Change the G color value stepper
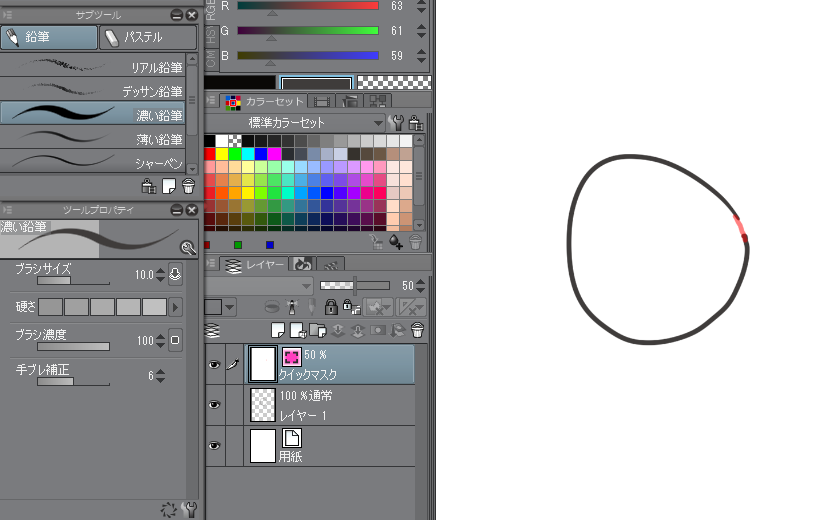This screenshot has height=520, width=817. click(422, 31)
